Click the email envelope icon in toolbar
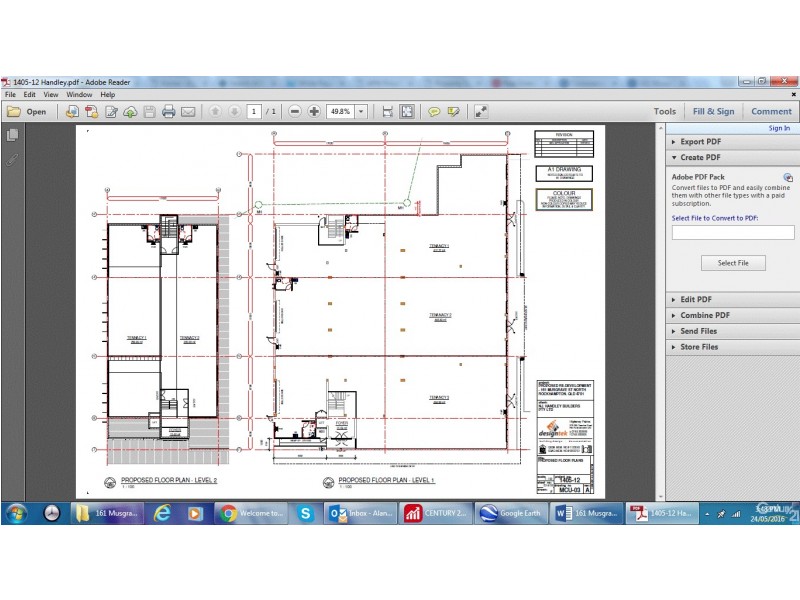 (188, 112)
